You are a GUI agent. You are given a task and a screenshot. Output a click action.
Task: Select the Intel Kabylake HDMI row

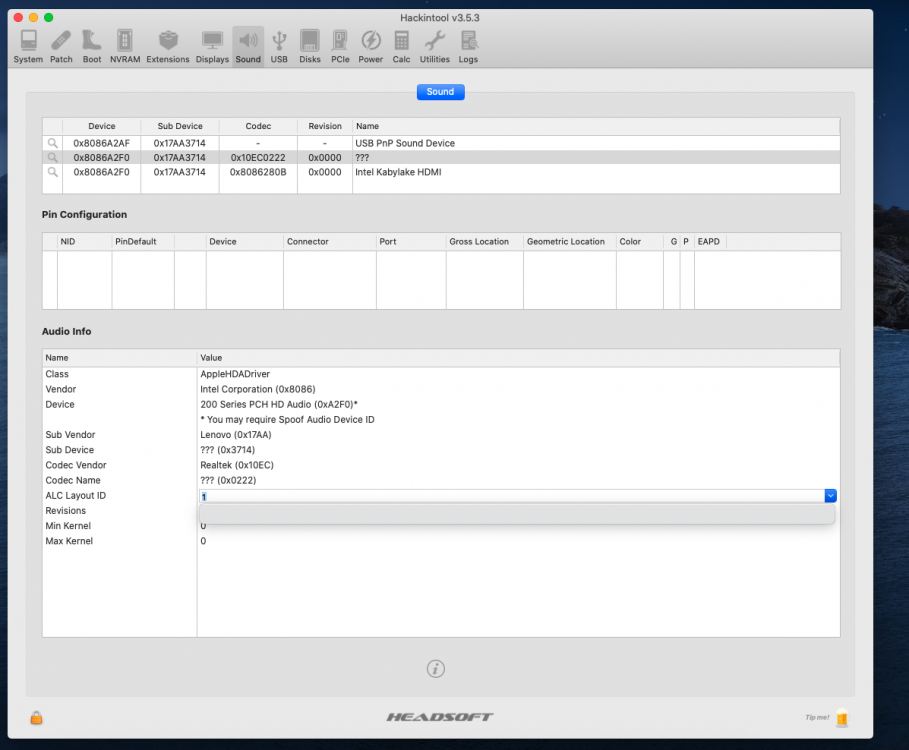tap(441, 172)
